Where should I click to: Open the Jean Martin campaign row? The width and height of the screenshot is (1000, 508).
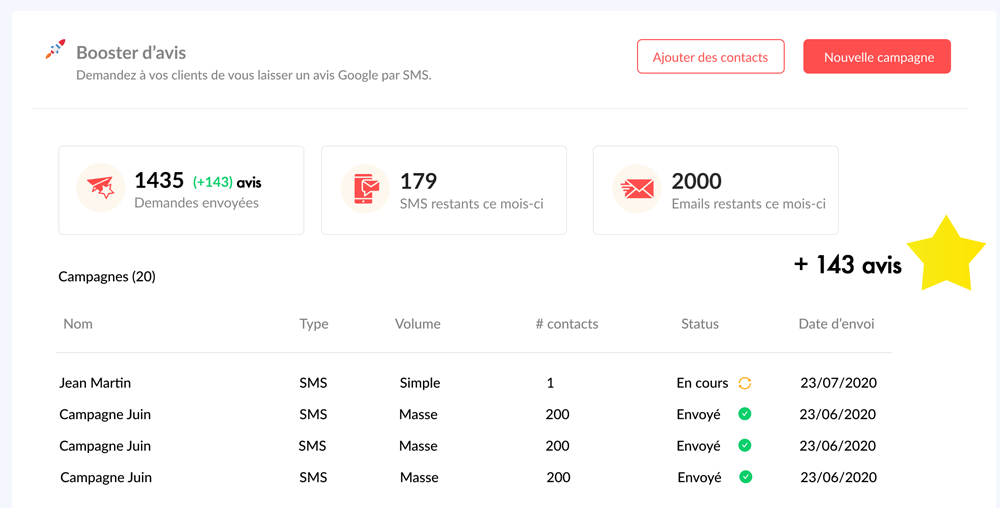pyautogui.click(x=95, y=383)
